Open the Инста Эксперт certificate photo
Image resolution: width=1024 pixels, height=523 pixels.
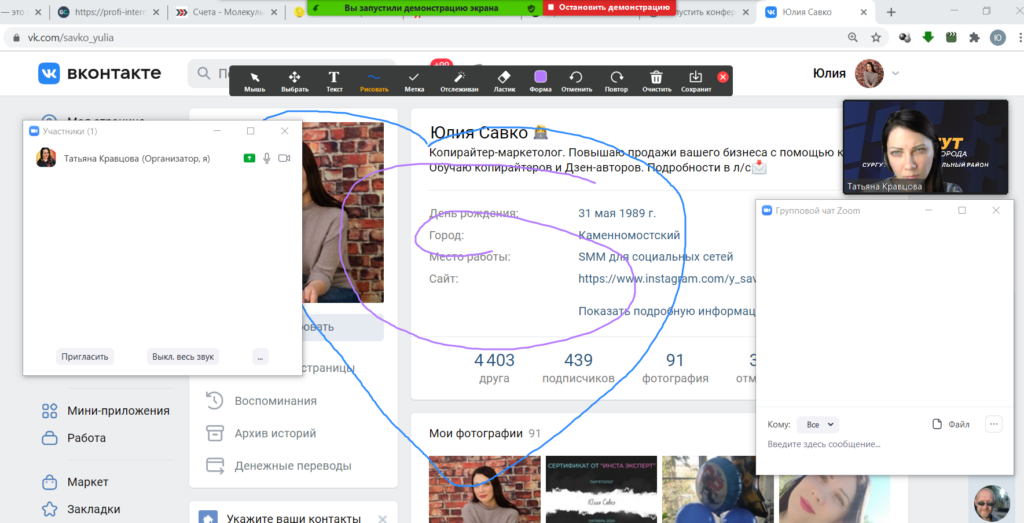[601, 489]
